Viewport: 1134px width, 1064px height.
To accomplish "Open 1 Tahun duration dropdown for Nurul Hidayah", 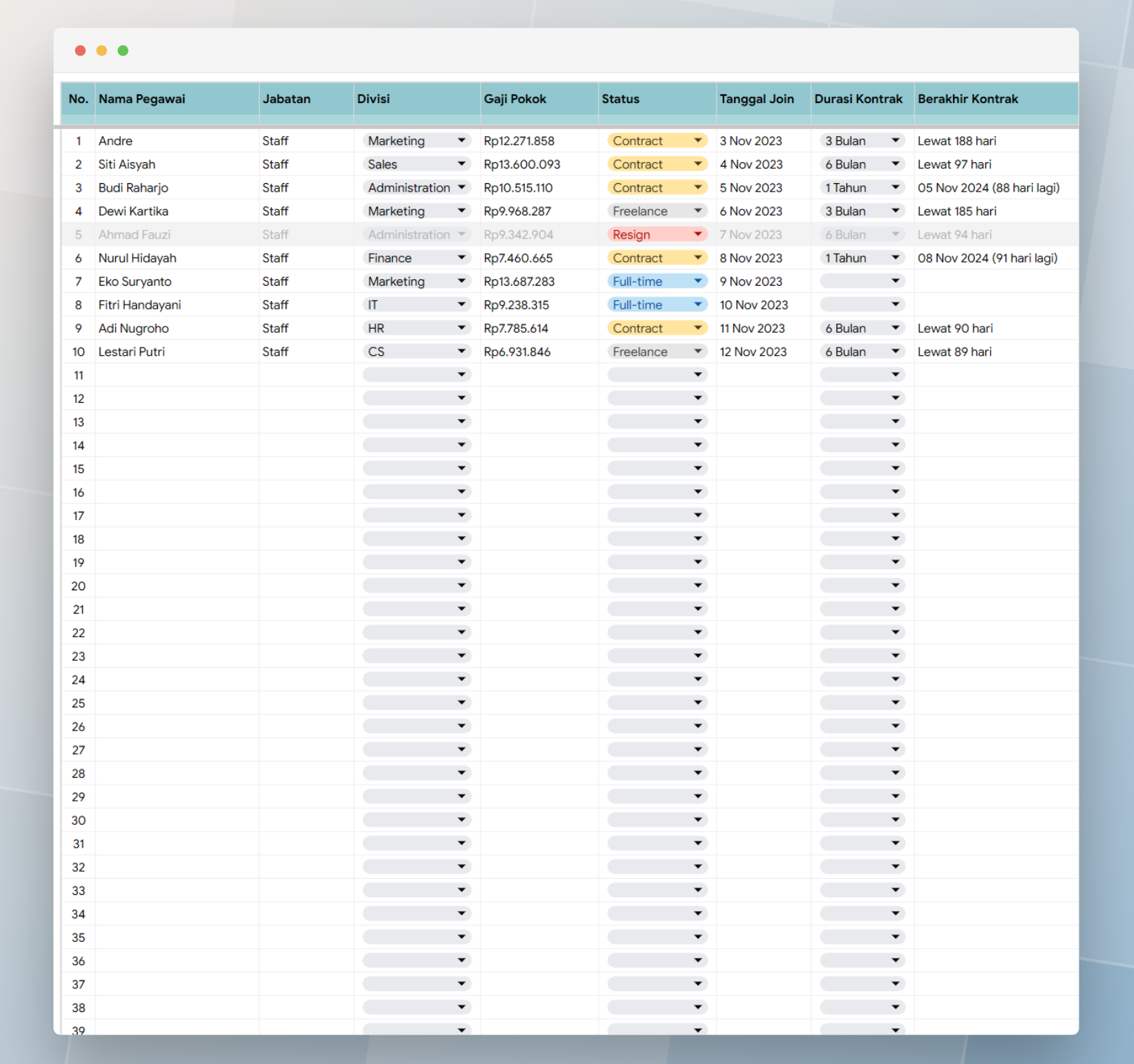I will click(862, 258).
